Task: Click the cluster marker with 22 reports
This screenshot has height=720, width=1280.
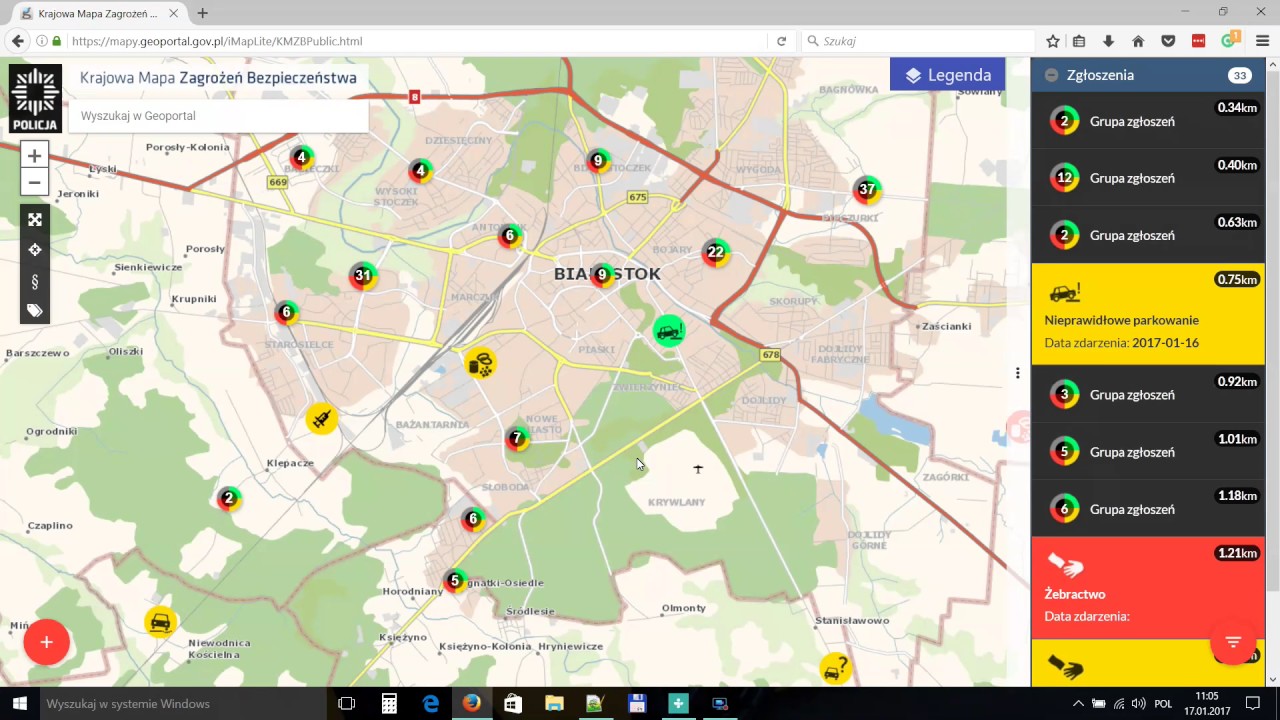Action: coord(715,253)
